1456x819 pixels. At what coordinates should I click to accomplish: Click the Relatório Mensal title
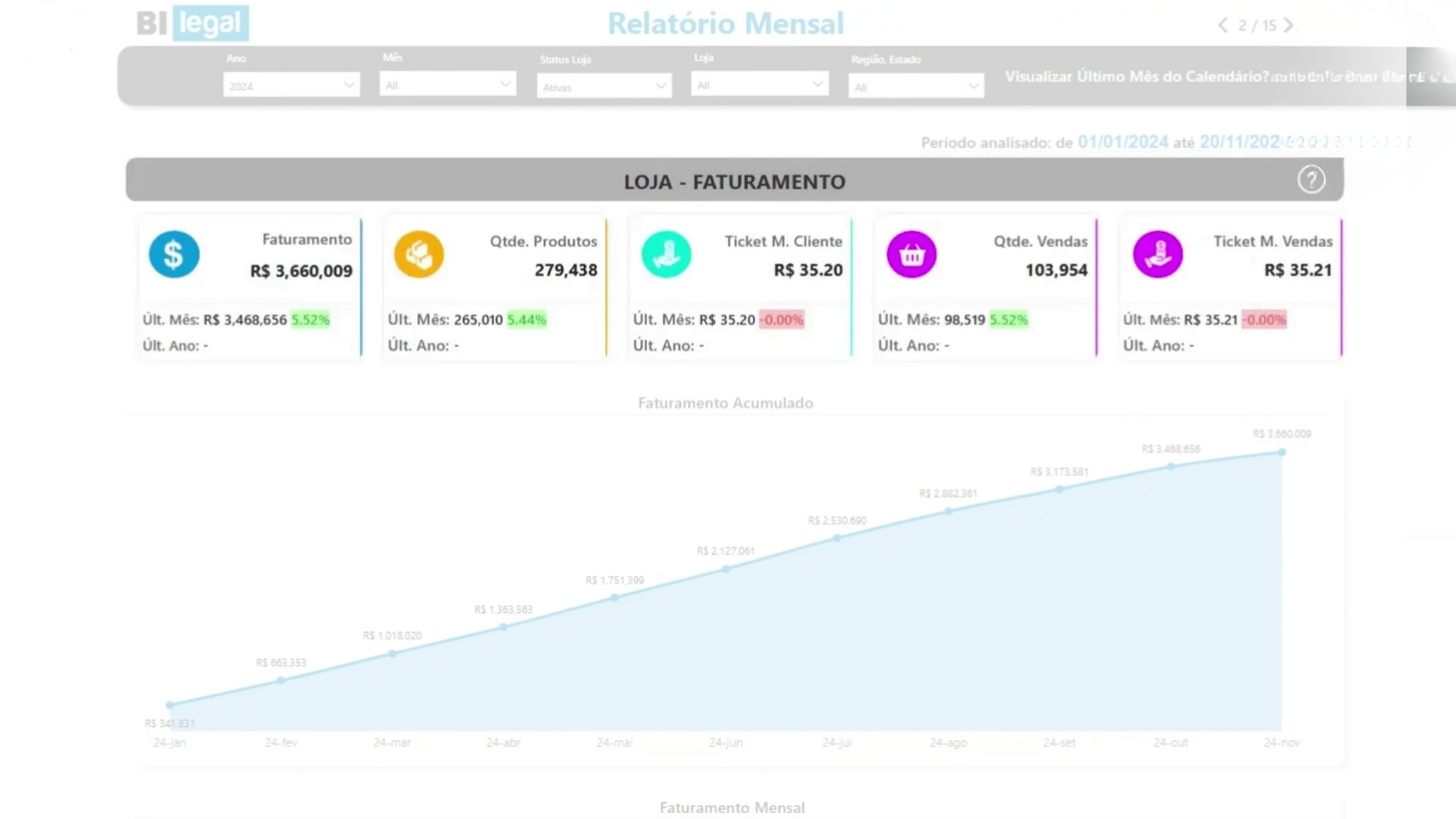coord(726,24)
